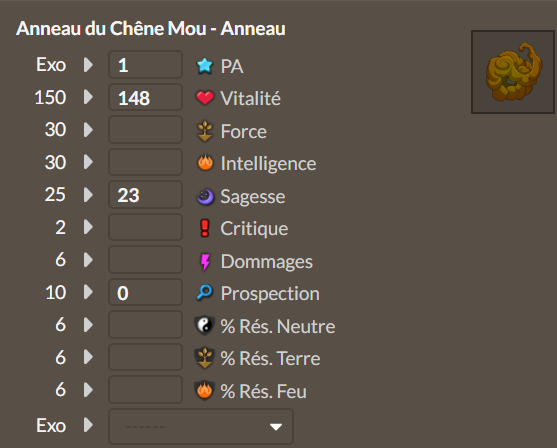Image resolution: width=557 pixels, height=448 pixels.
Task: Click the blue star PA icon
Action: [205, 66]
